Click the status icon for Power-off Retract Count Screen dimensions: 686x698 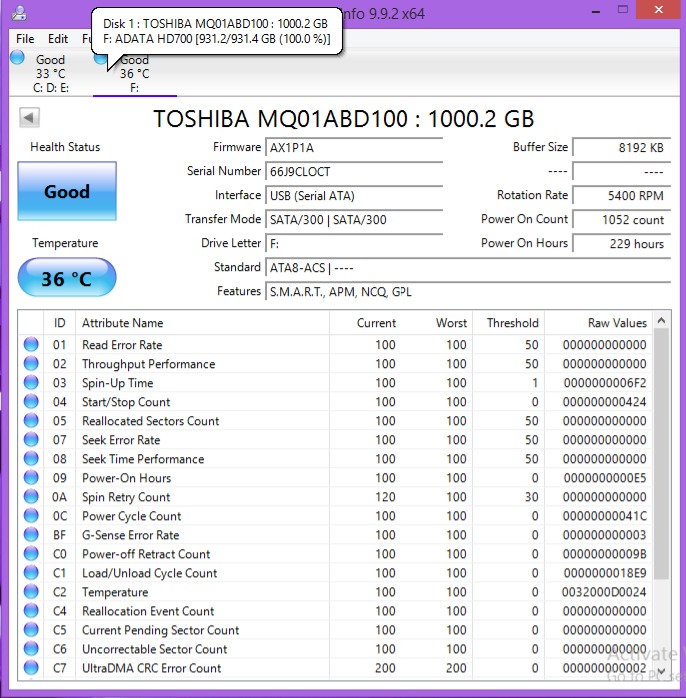[31, 554]
